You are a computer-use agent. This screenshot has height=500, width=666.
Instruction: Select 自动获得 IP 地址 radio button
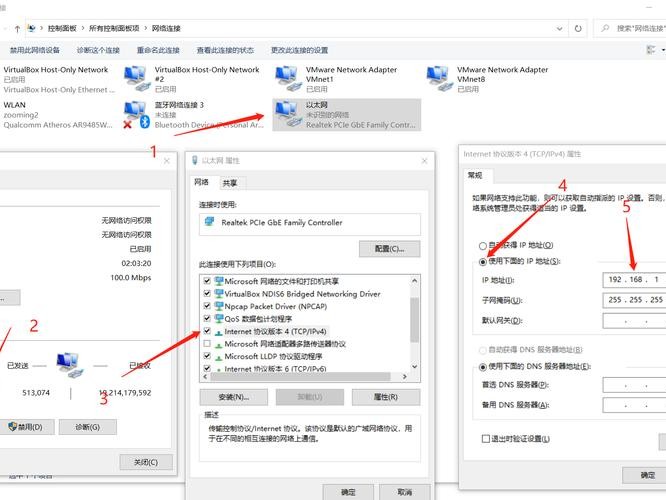[x=483, y=246]
